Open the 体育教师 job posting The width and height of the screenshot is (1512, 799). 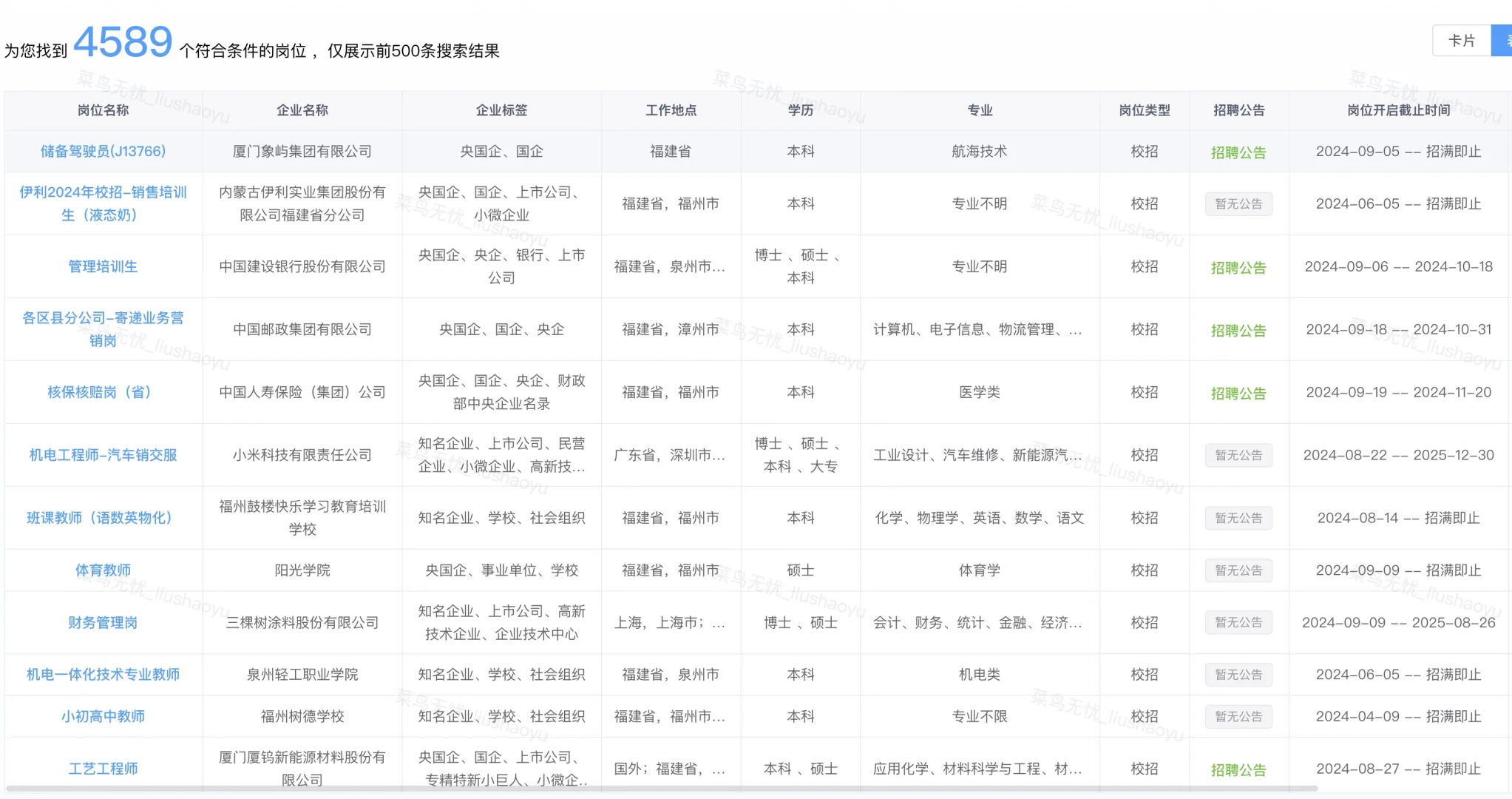click(103, 570)
